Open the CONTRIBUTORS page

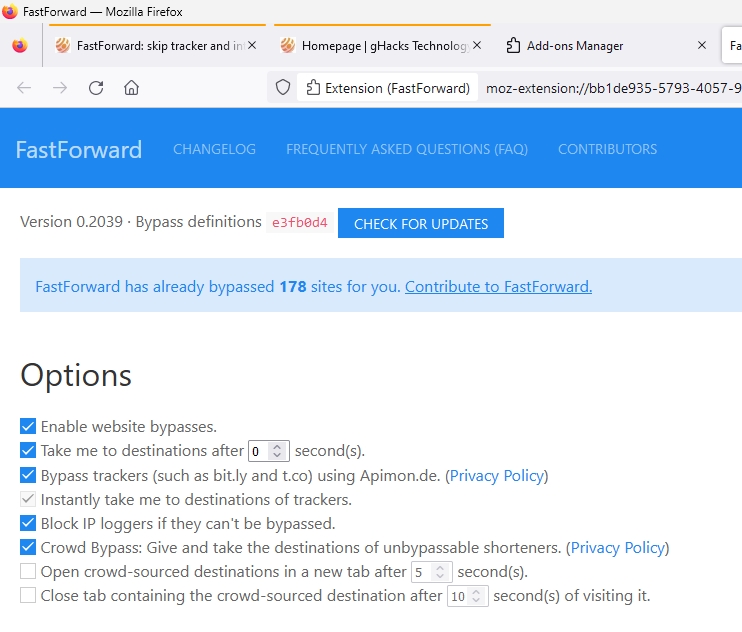[608, 149]
